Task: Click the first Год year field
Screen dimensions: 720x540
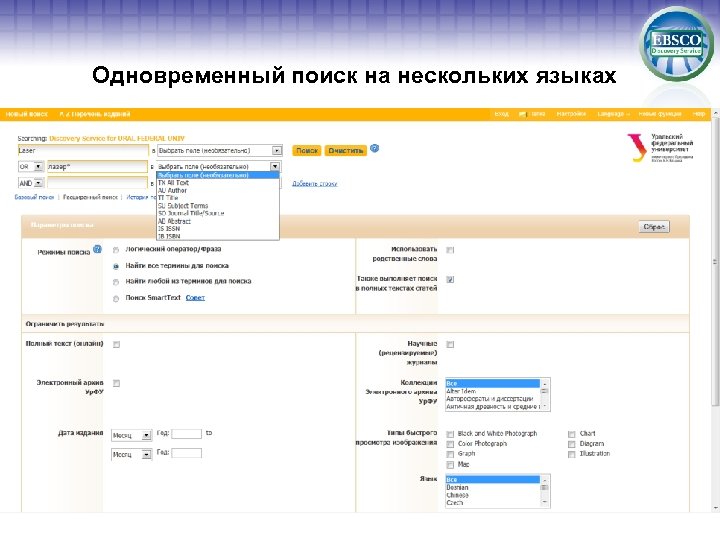Action: pyautogui.click(x=186, y=434)
